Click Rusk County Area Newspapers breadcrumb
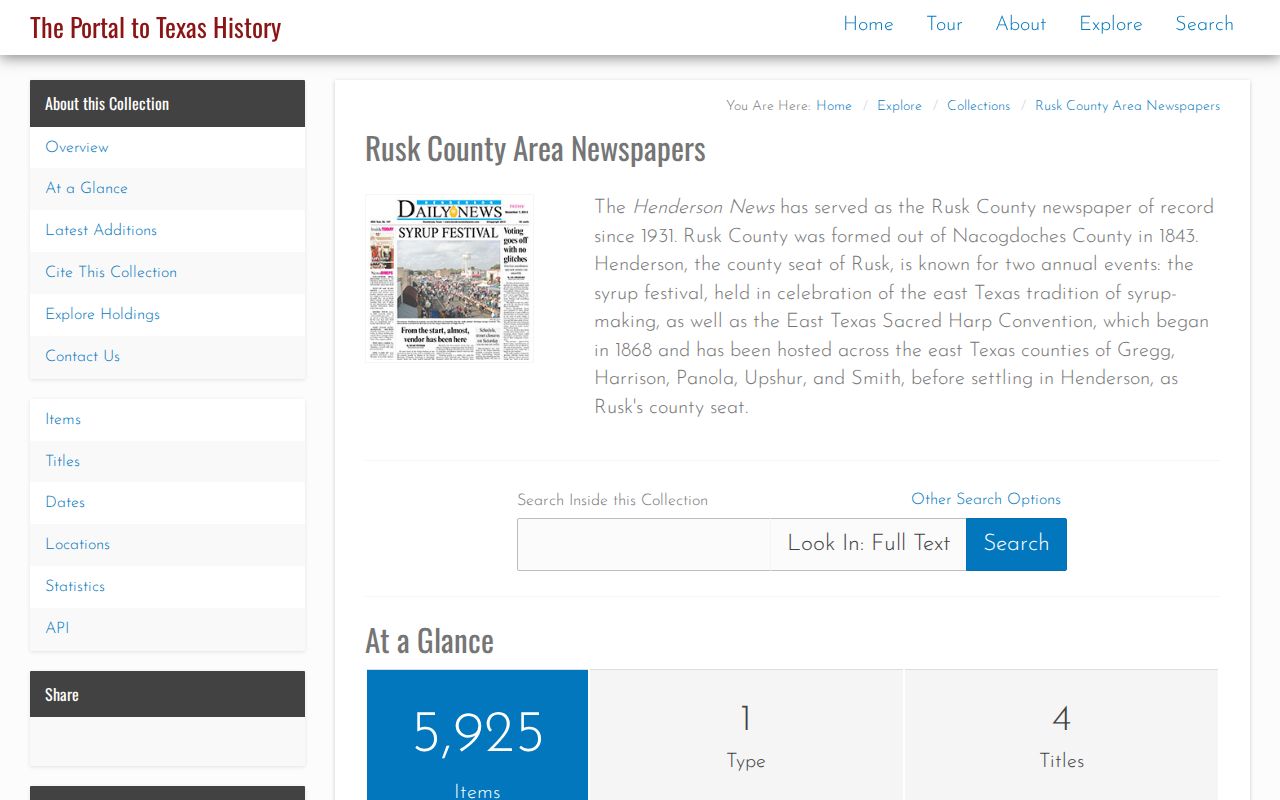This screenshot has width=1280, height=800. [1127, 106]
